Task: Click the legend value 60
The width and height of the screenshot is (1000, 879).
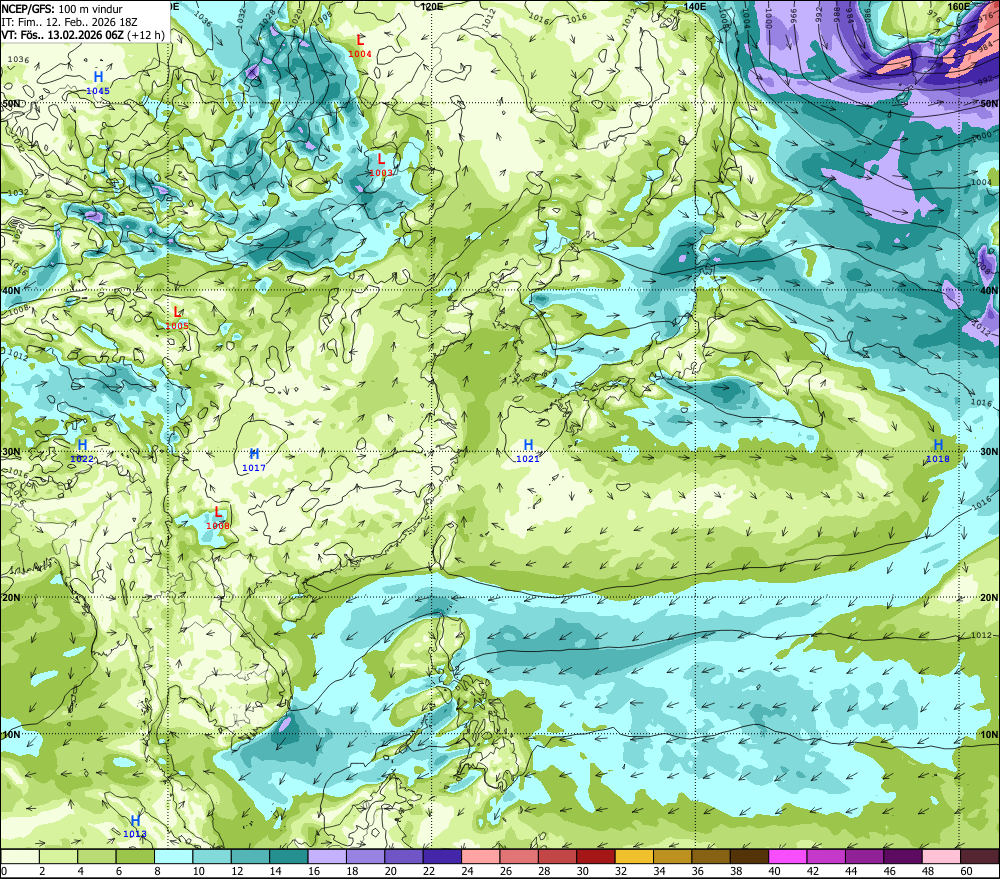Action: point(966,871)
